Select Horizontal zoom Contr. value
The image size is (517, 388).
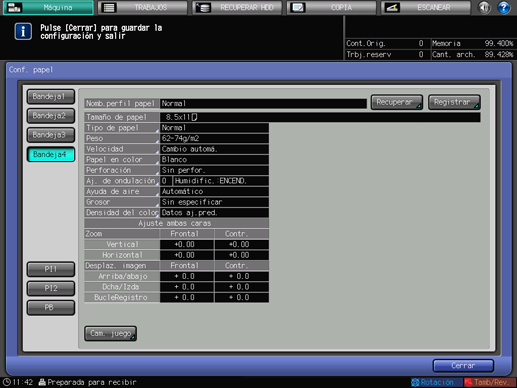point(242,255)
